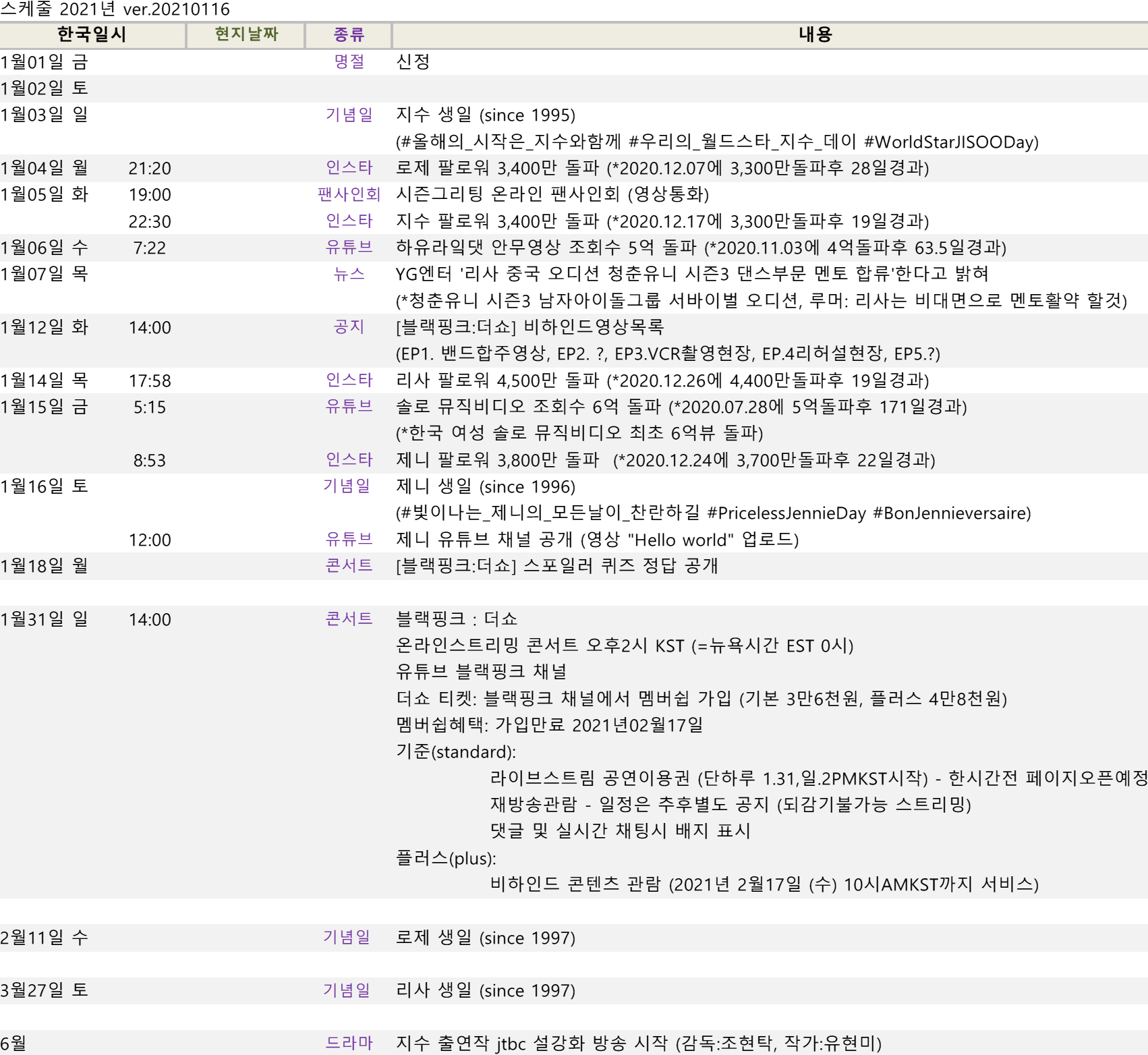Click the time cell 17:58
Screen dimensions: 1148x1055
(x=150, y=380)
